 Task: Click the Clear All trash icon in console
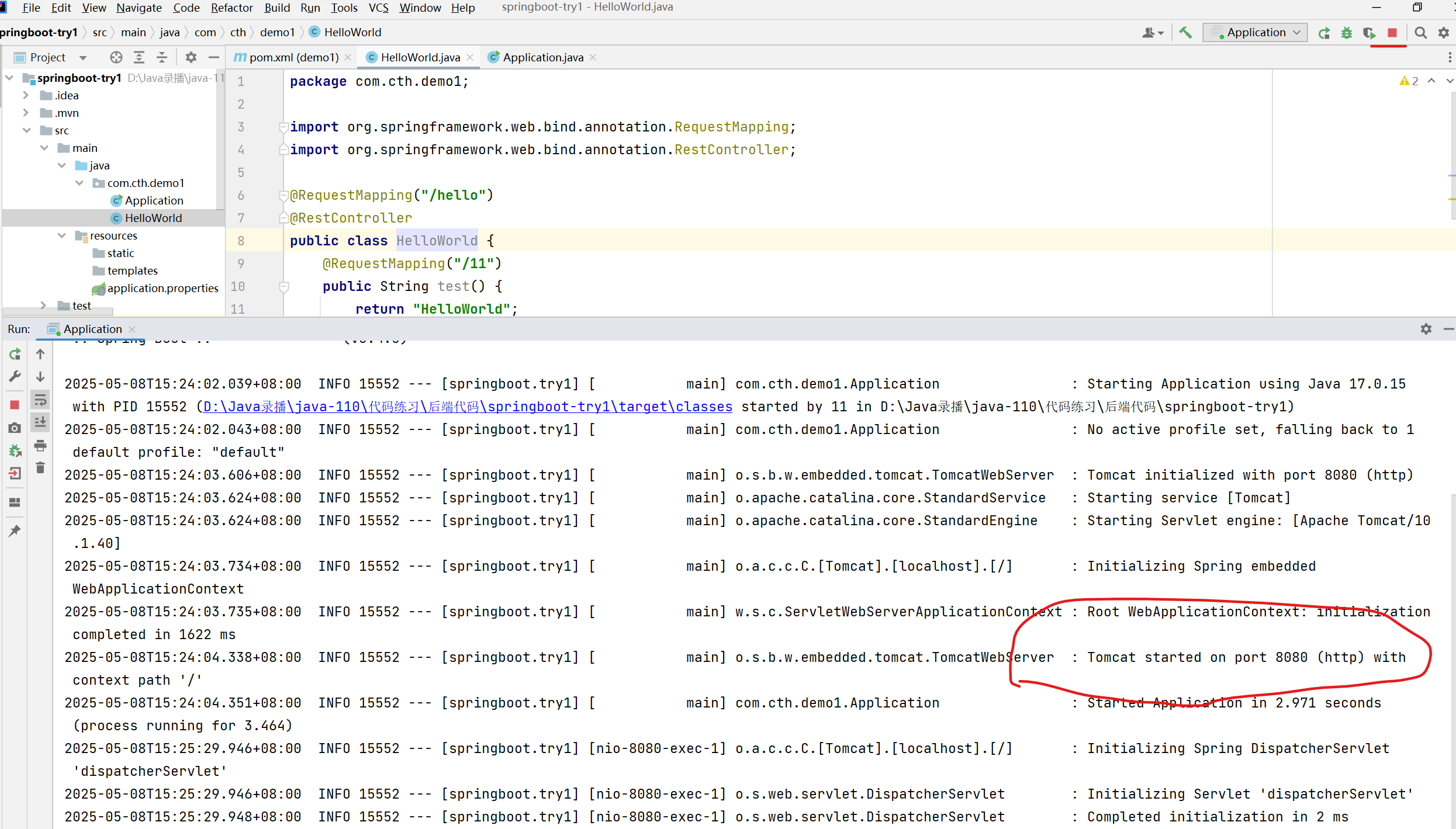coord(40,468)
